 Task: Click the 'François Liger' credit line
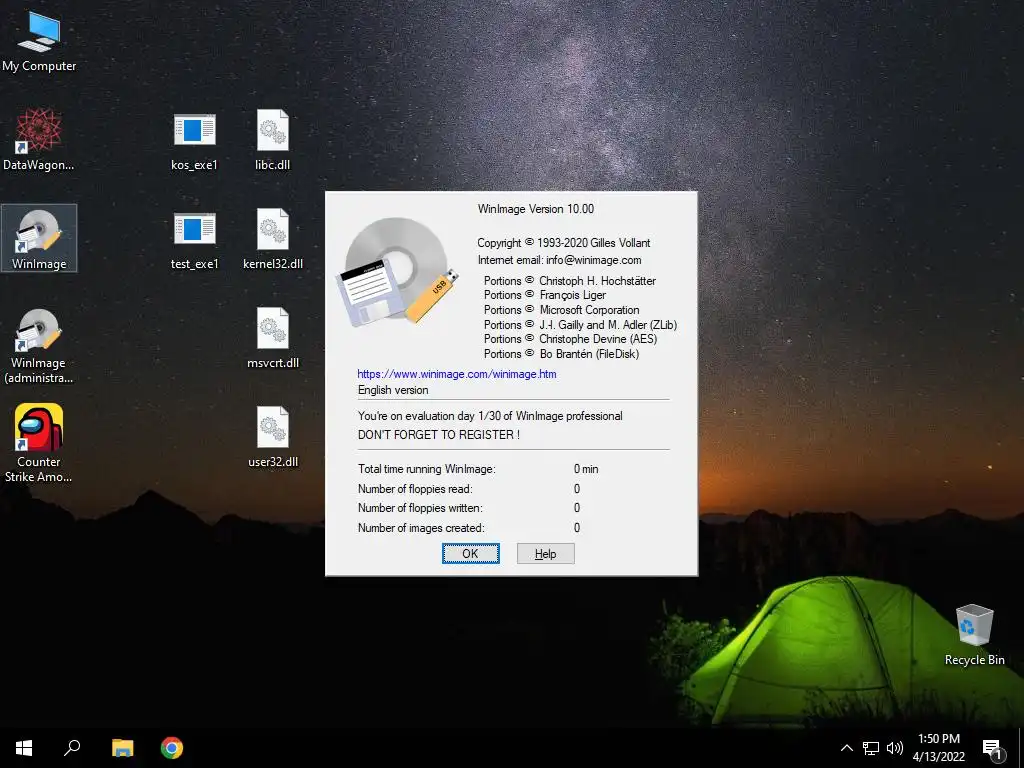[x=545, y=295]
